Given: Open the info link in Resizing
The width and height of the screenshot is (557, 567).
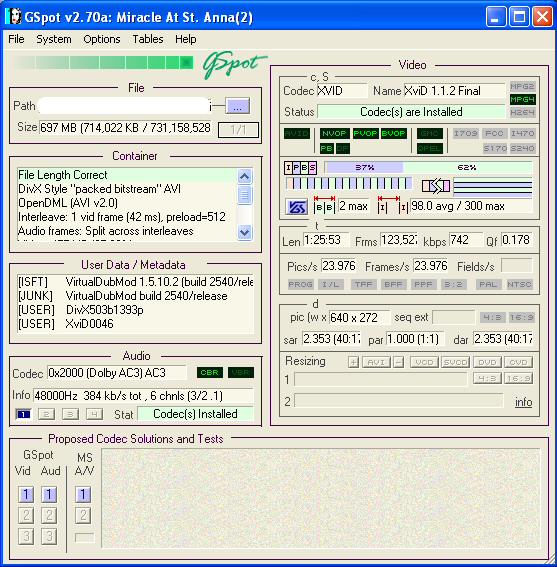Looking at the screenshot, I should pyautogui.click(x=523, y=402).
